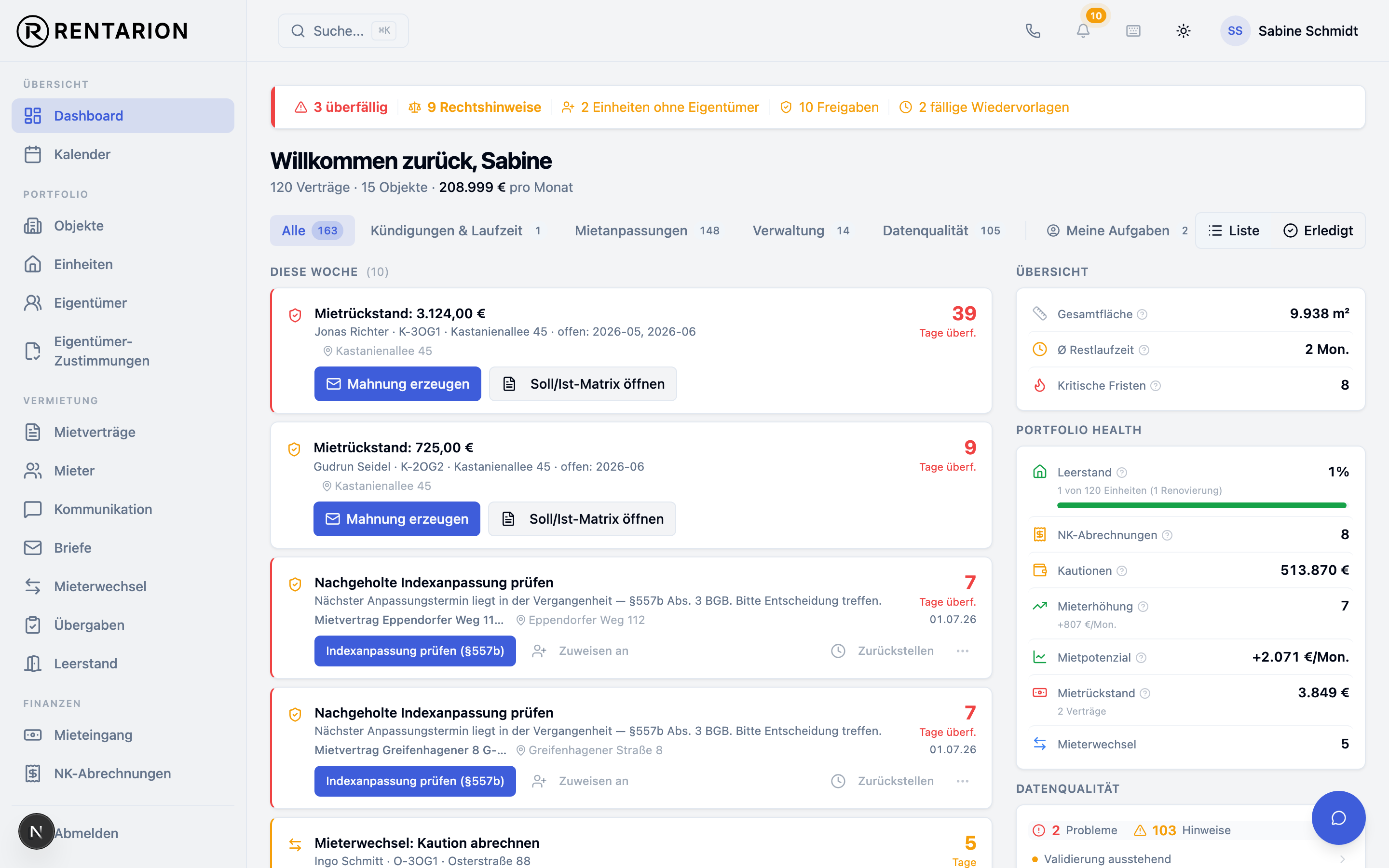Click Mahnung erzeugen for Jonas Richter
Image resolution: width=1389 pixels, height=868 pixels.
point(397,383)
